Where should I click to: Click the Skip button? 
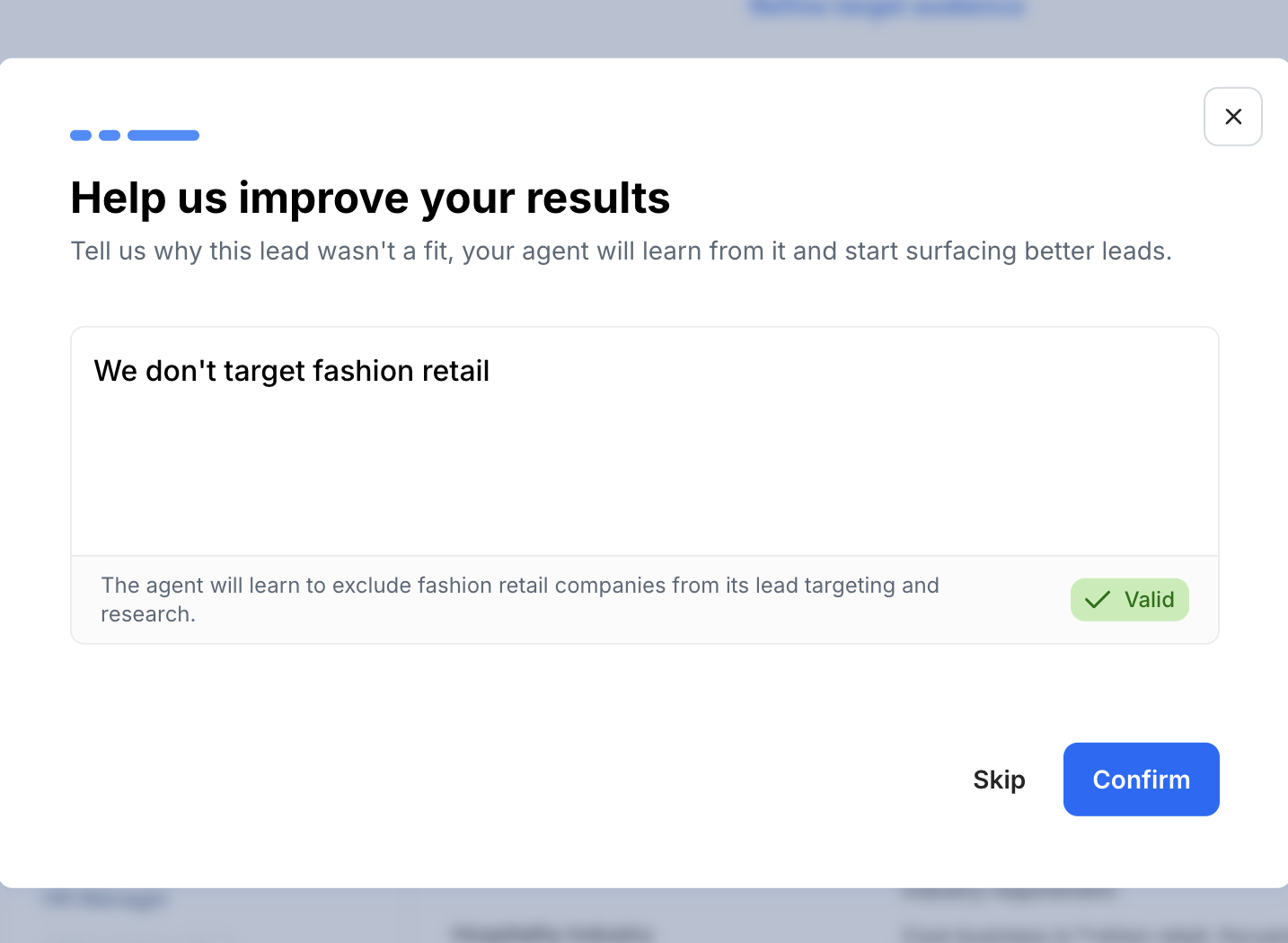pyautogui.click(x=999, y=780)
